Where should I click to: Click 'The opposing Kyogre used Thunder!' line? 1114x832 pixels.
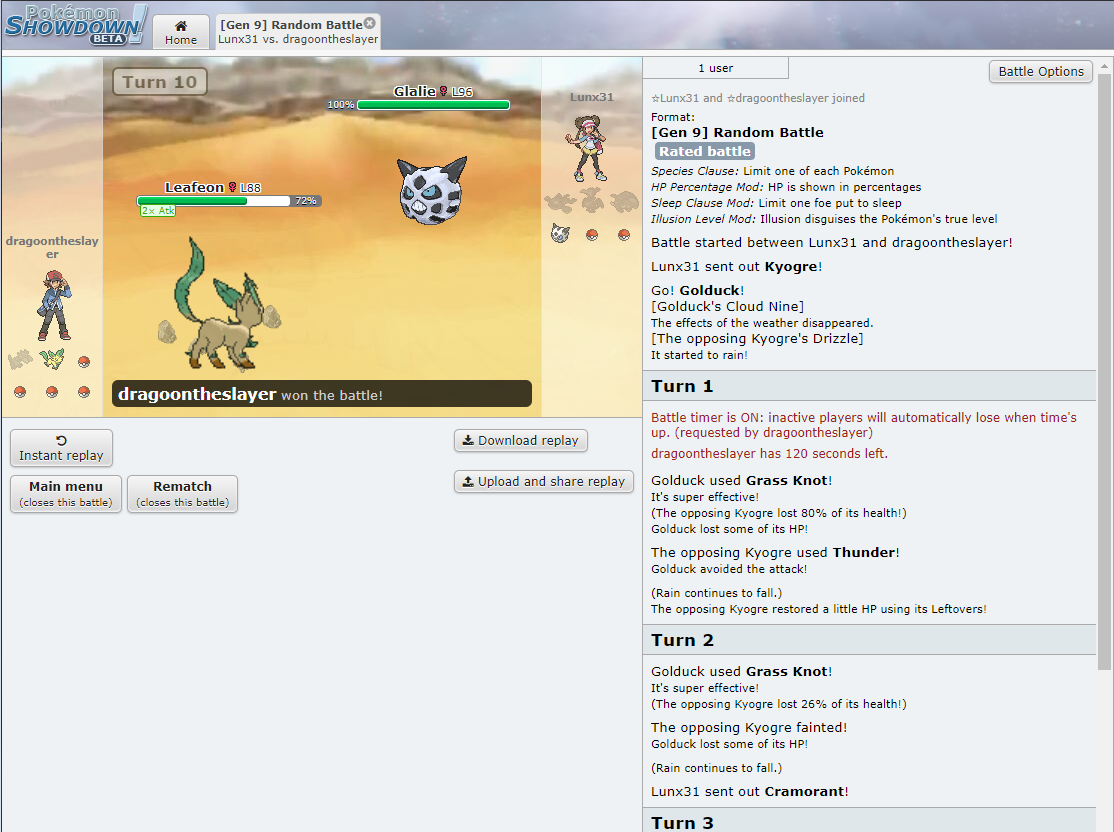[x=775, y=552]
